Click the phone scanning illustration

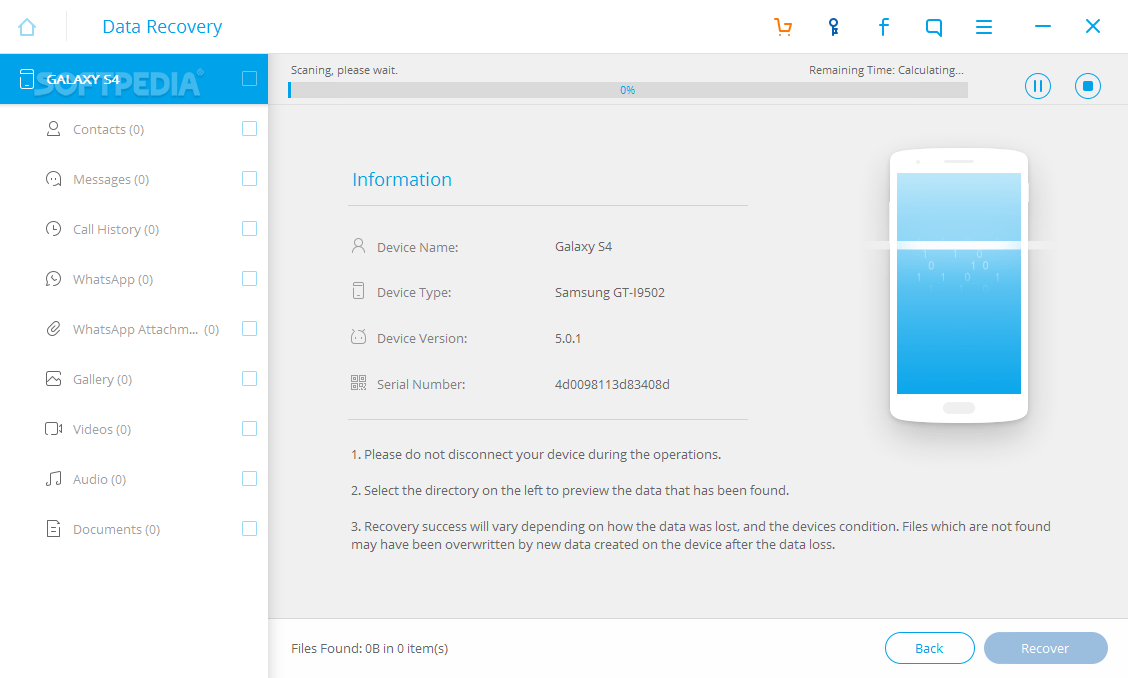click(958, 285)
